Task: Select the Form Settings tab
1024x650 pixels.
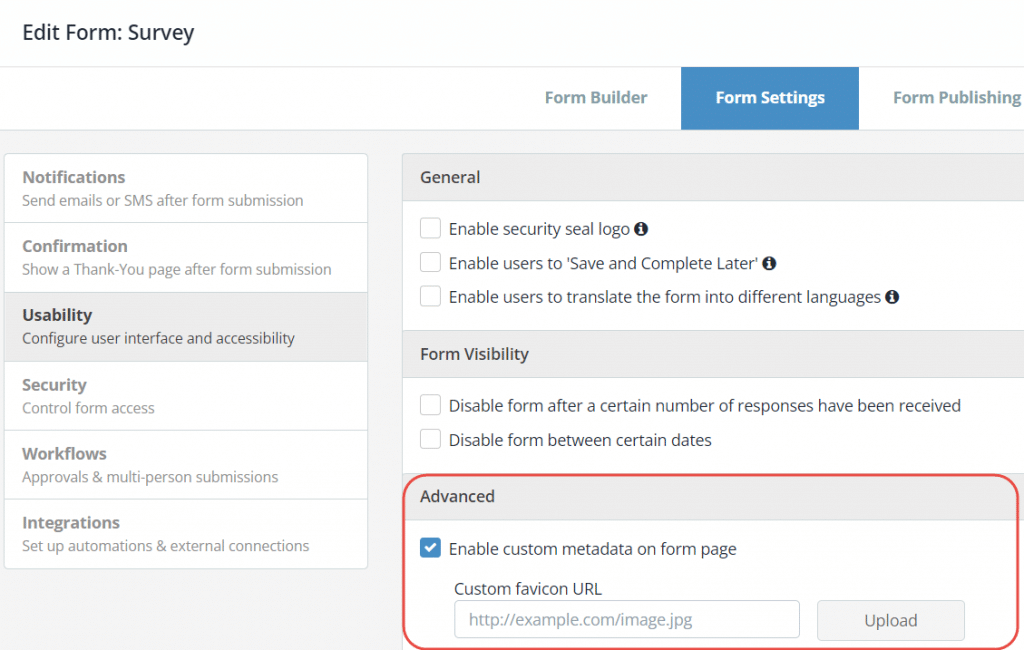Action: click(770, 98)
